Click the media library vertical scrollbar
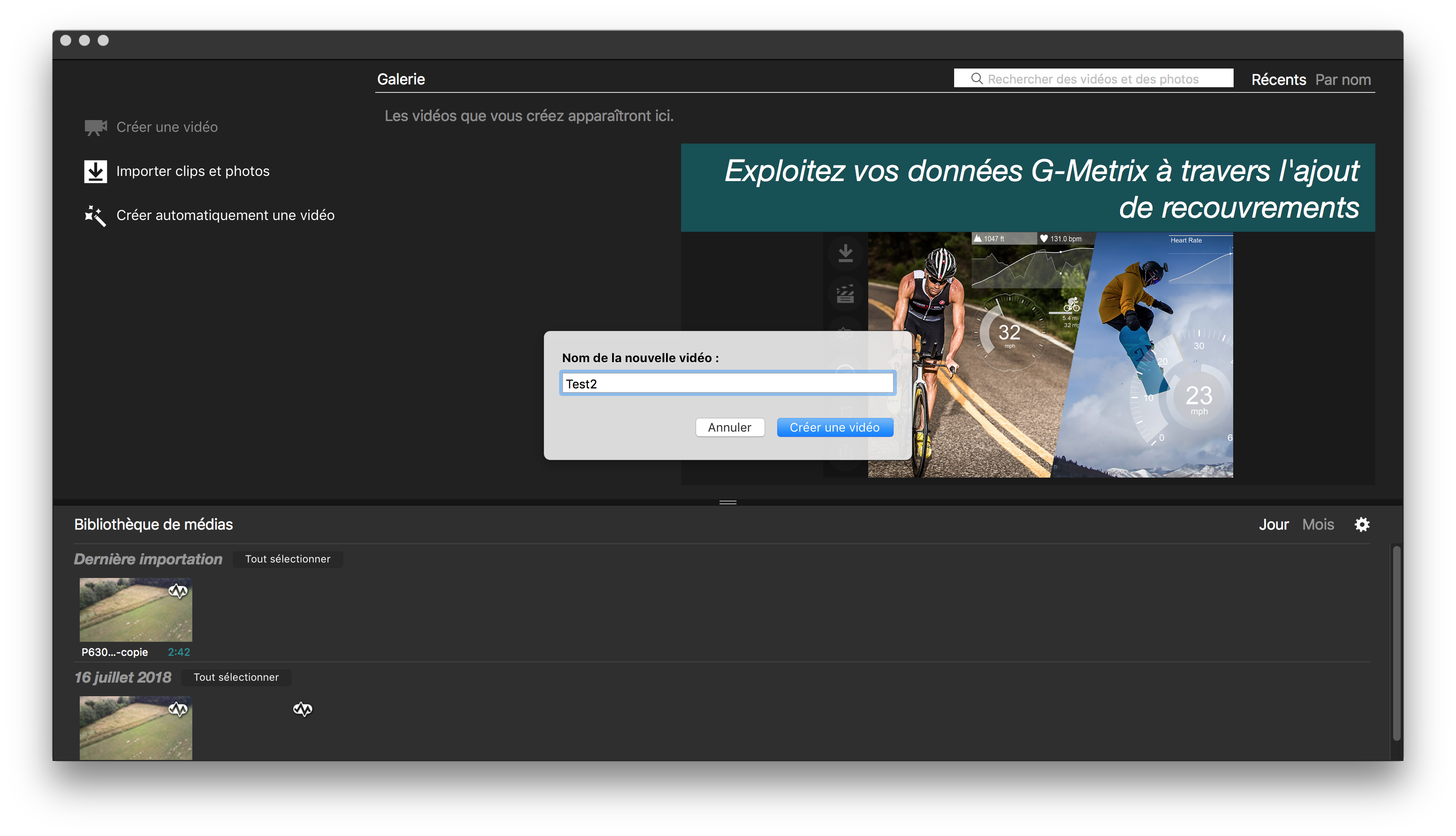The image size is (1456, 836). 1396,643
